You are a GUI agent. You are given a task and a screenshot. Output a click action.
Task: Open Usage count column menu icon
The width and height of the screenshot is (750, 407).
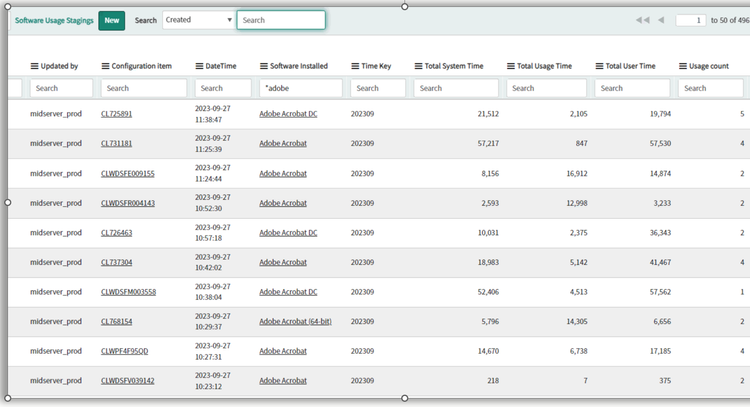coord(683,66)
